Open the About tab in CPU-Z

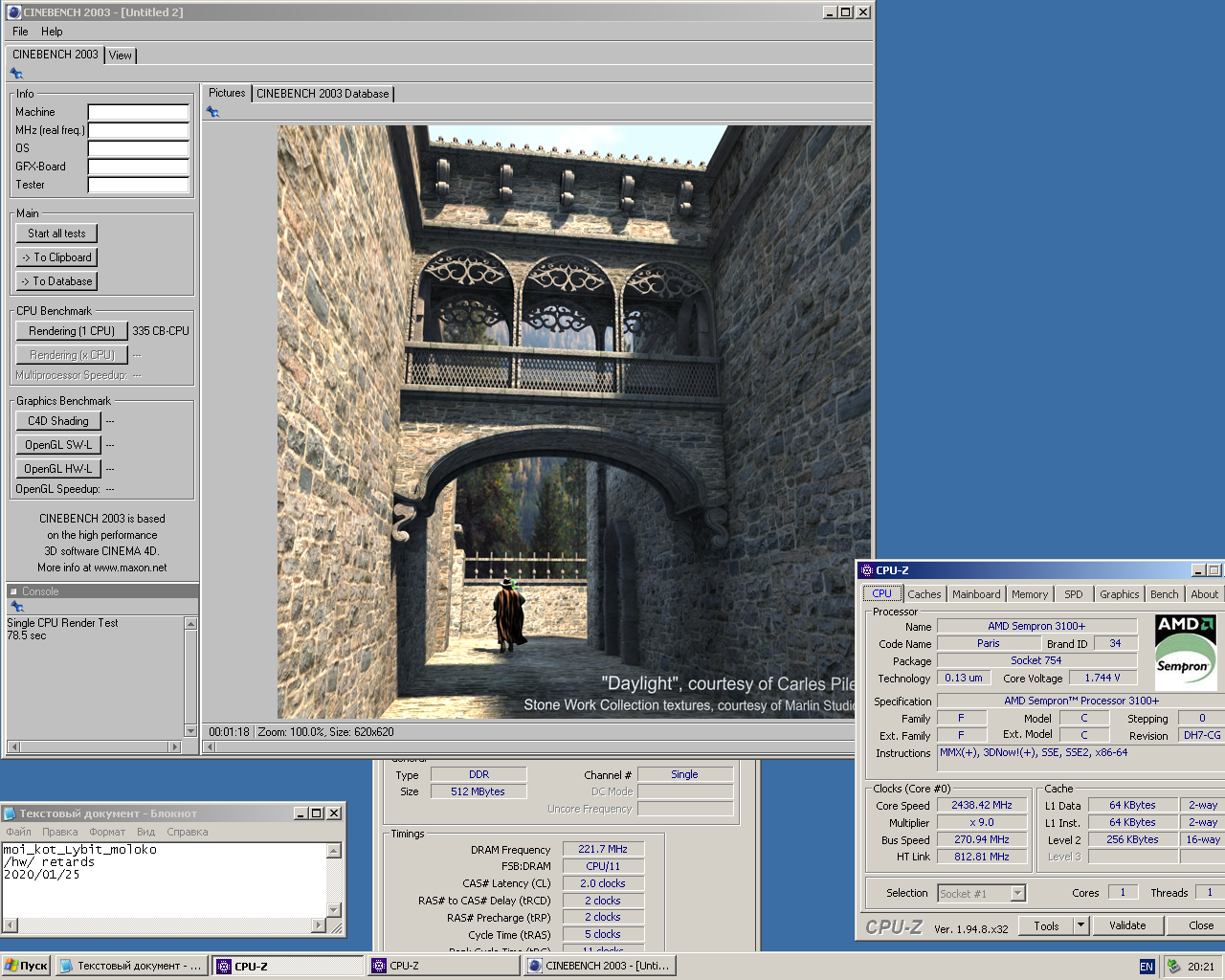tap(1205, 594)
